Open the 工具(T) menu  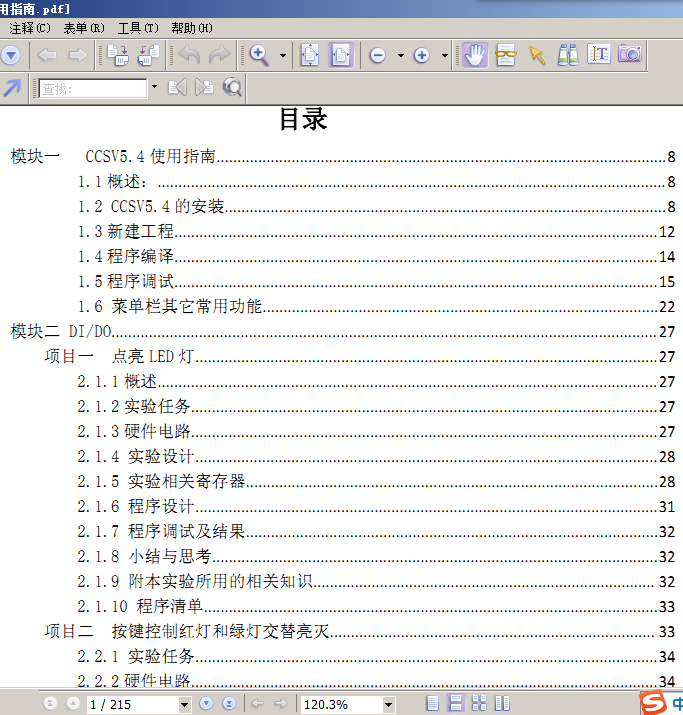pos(138,28)
